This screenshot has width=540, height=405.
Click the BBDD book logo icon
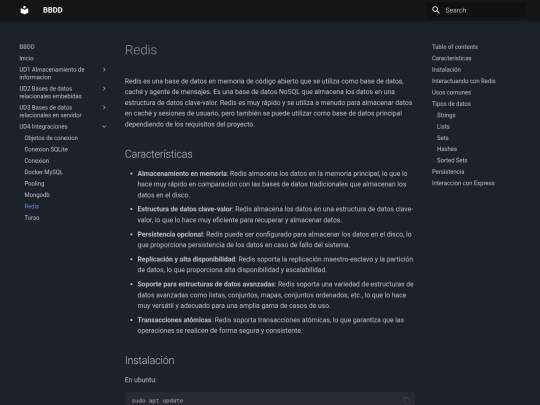point(24,10)
